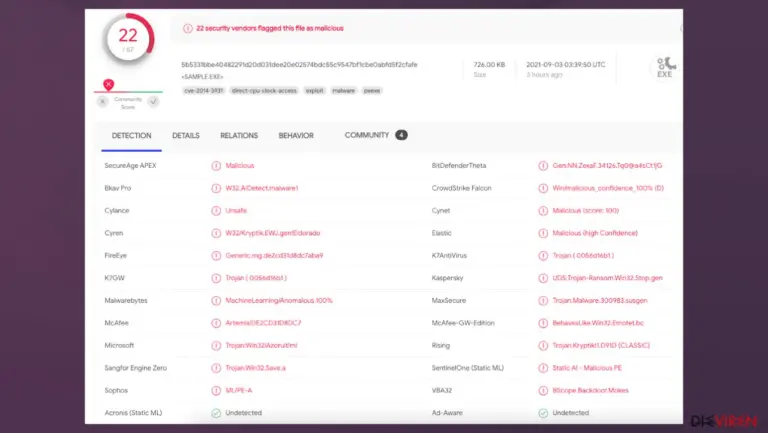
Task: Select the peexe tag
Action: pyautogui.click(x=372, y=91)
